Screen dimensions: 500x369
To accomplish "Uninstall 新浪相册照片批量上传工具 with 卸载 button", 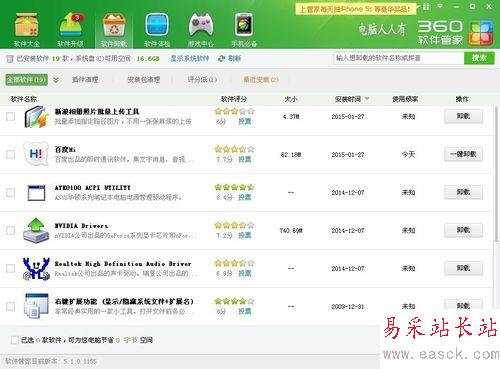I will pos(463,116).
